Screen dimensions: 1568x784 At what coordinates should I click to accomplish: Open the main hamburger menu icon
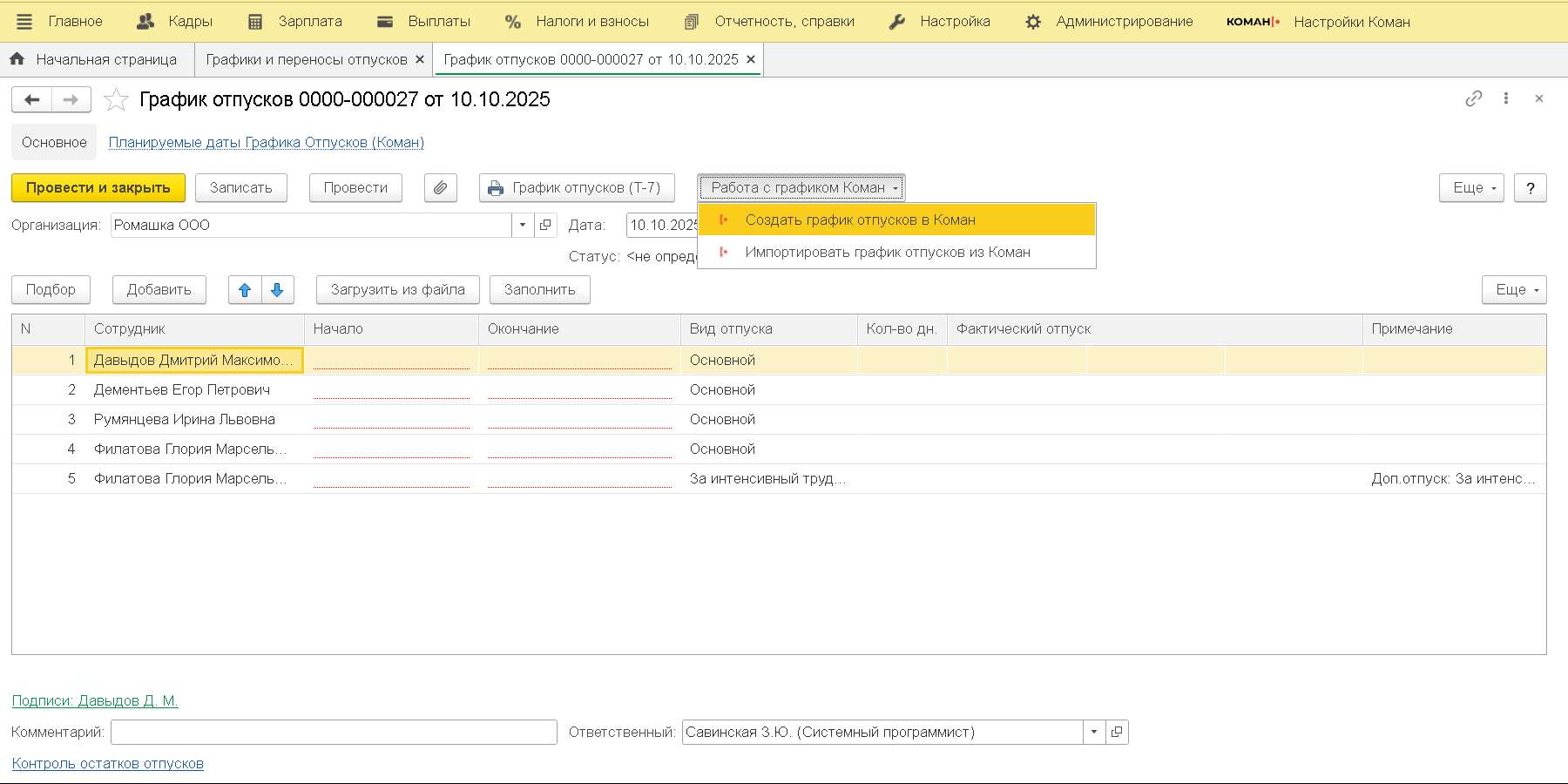coord(24,22)
